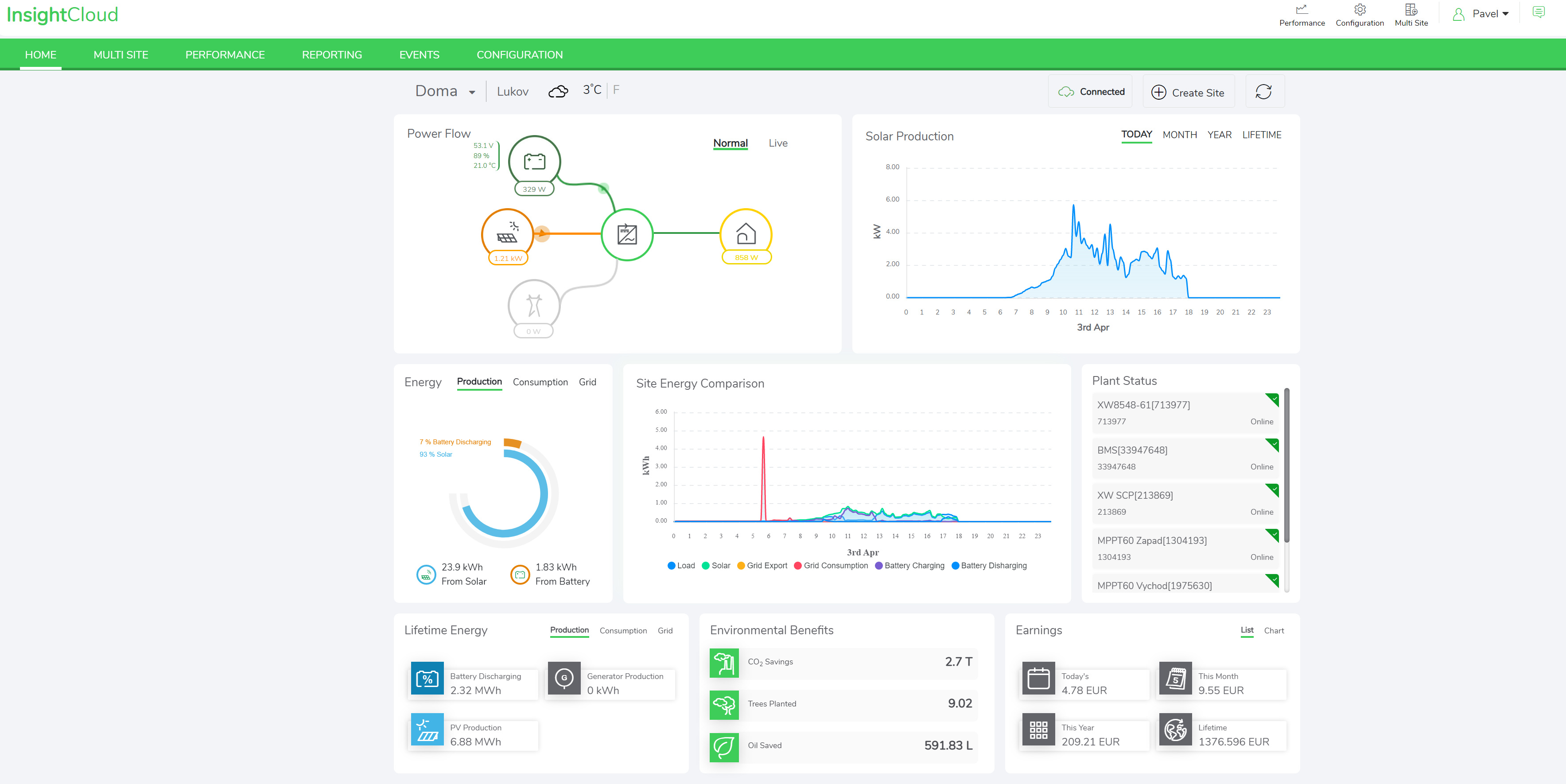
Task: Click the solar panel node in Power Flow
Action: point(507,234)
